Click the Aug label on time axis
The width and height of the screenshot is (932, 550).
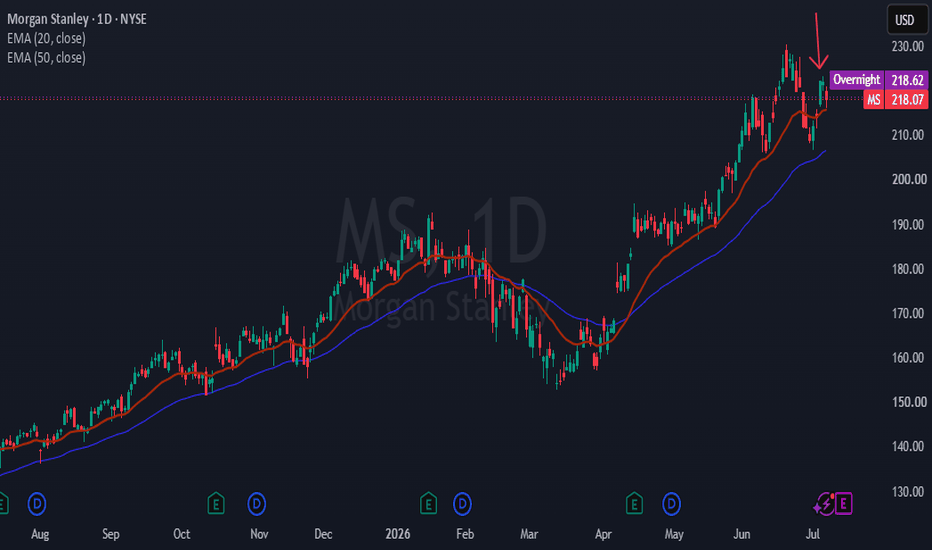pyautogui.click(x=40, y=534)
